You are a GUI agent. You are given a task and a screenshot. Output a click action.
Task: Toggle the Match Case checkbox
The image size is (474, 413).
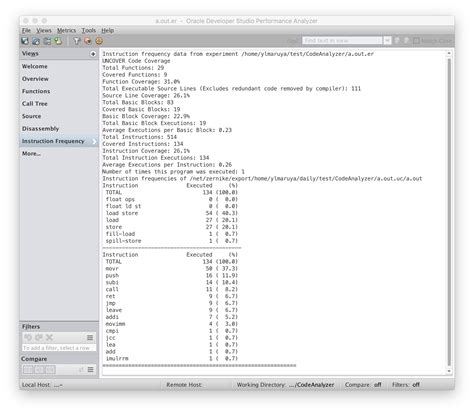click(x=416, y=41)
